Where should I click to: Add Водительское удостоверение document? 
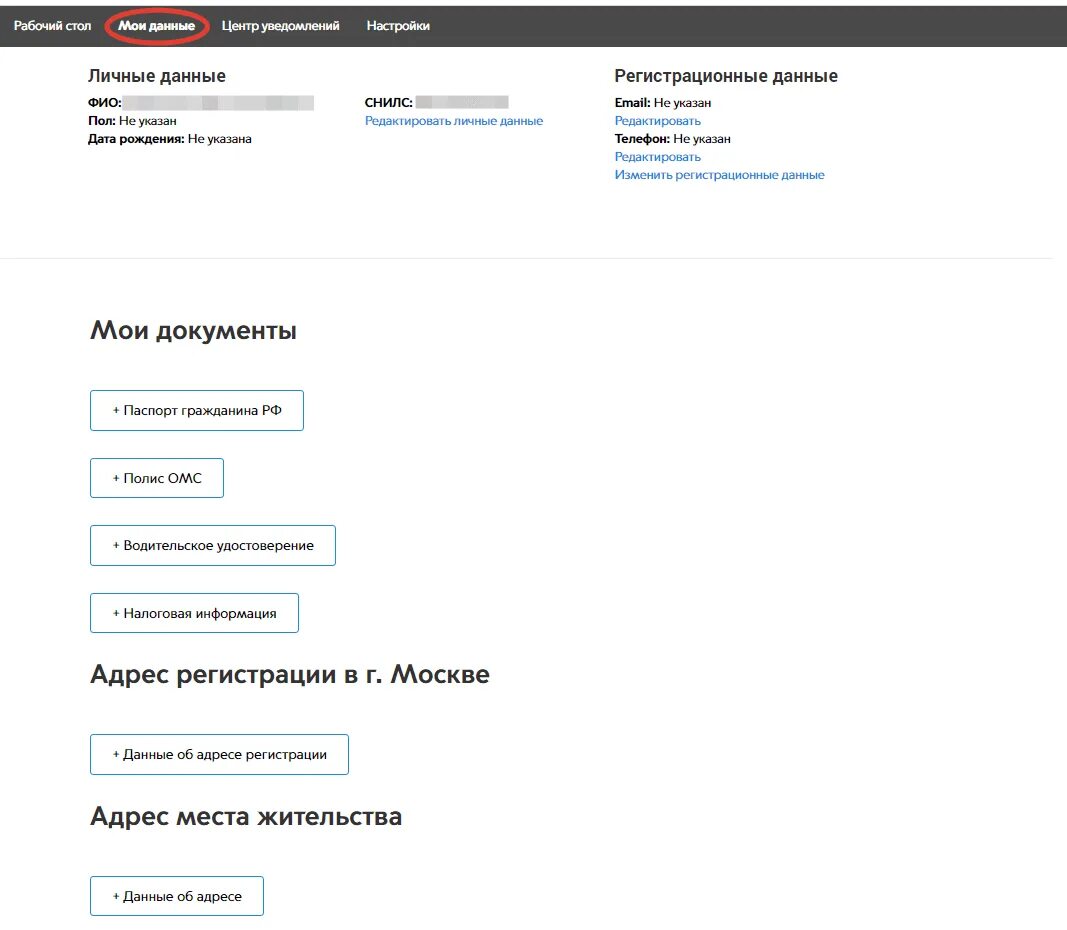[x=213, y=546]
